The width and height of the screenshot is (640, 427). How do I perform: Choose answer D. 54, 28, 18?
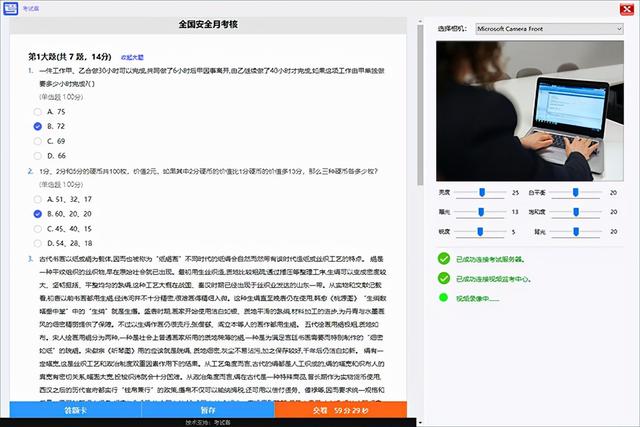(x=38, y=243)
